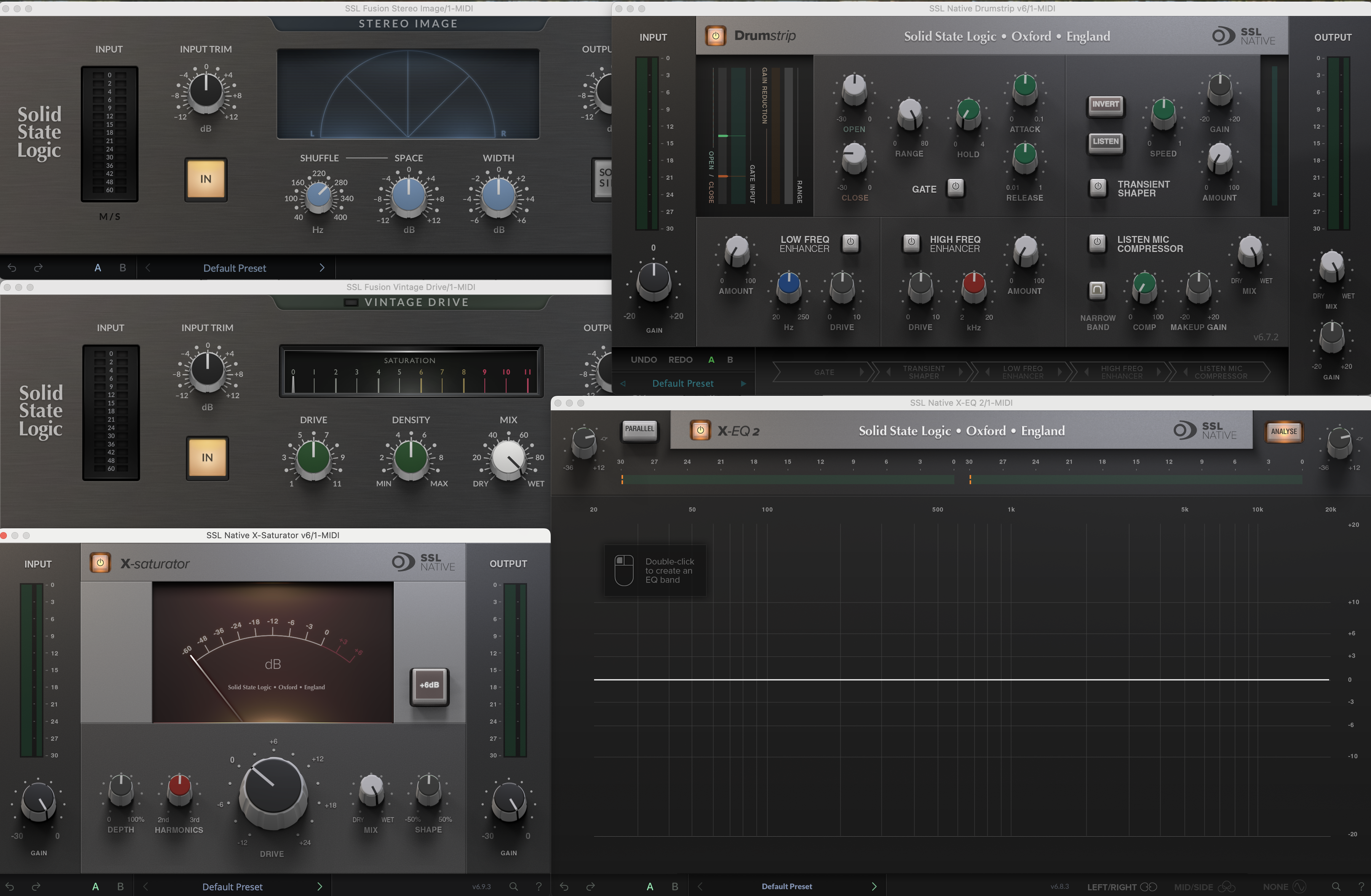Select LISTEN MIC COMPRESSOR in process order
Image resolution: width=1371 pixels, height=896 pixels.
point(1221,373)
